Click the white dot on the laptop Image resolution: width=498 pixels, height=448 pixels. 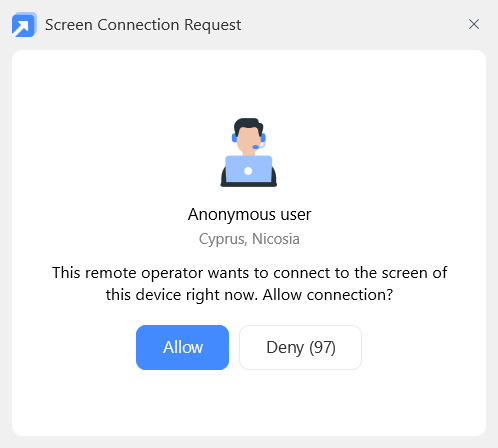(248, 171)
